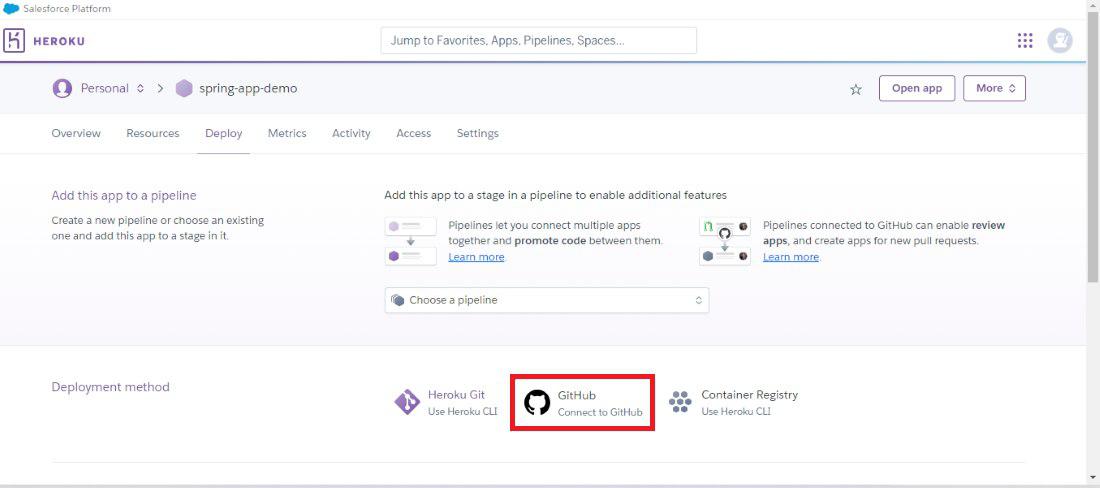Click the HEROKU wordmark text
This screenshot has height=488, width=1100.
pyautogui.click(x=59, y=41)
